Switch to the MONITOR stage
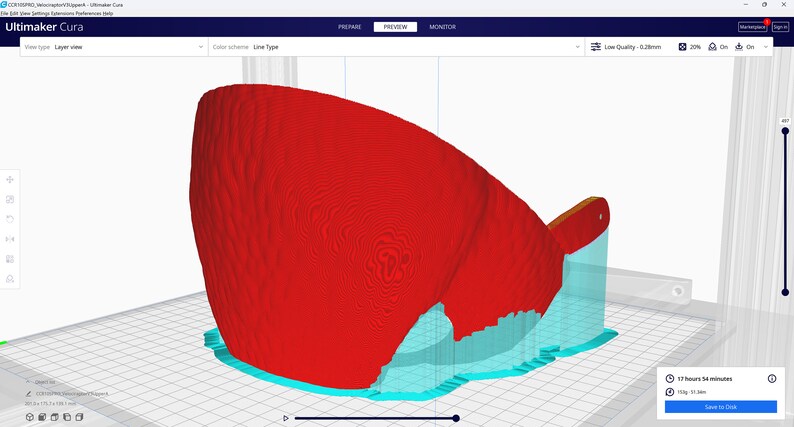 [x=443, y=27]
